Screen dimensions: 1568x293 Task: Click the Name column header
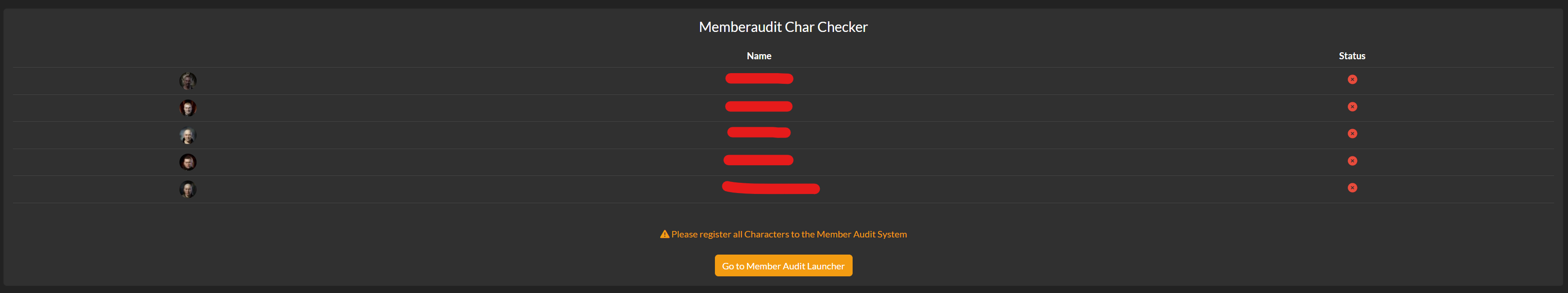click(759, 56)
